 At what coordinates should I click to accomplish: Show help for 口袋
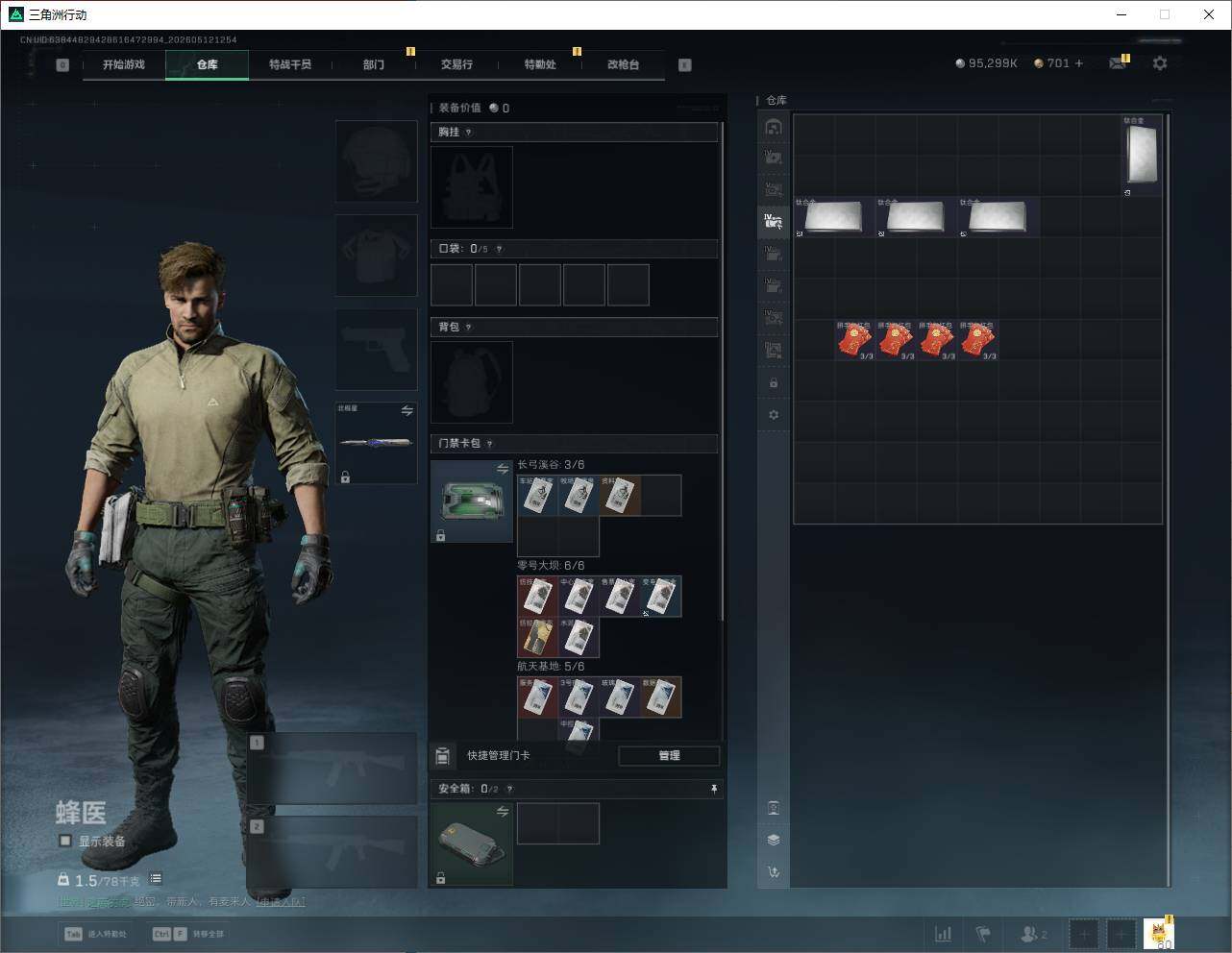pos(499,250)
